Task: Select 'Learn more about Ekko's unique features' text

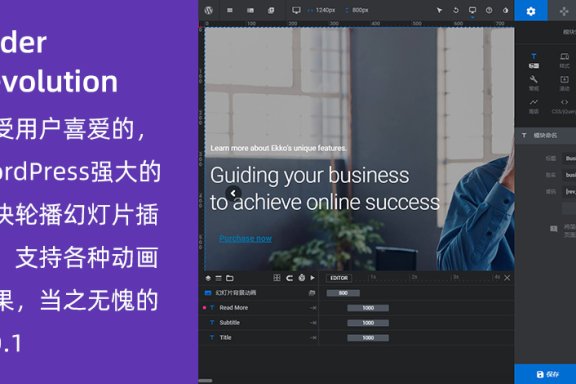Action: click(278, 148)
